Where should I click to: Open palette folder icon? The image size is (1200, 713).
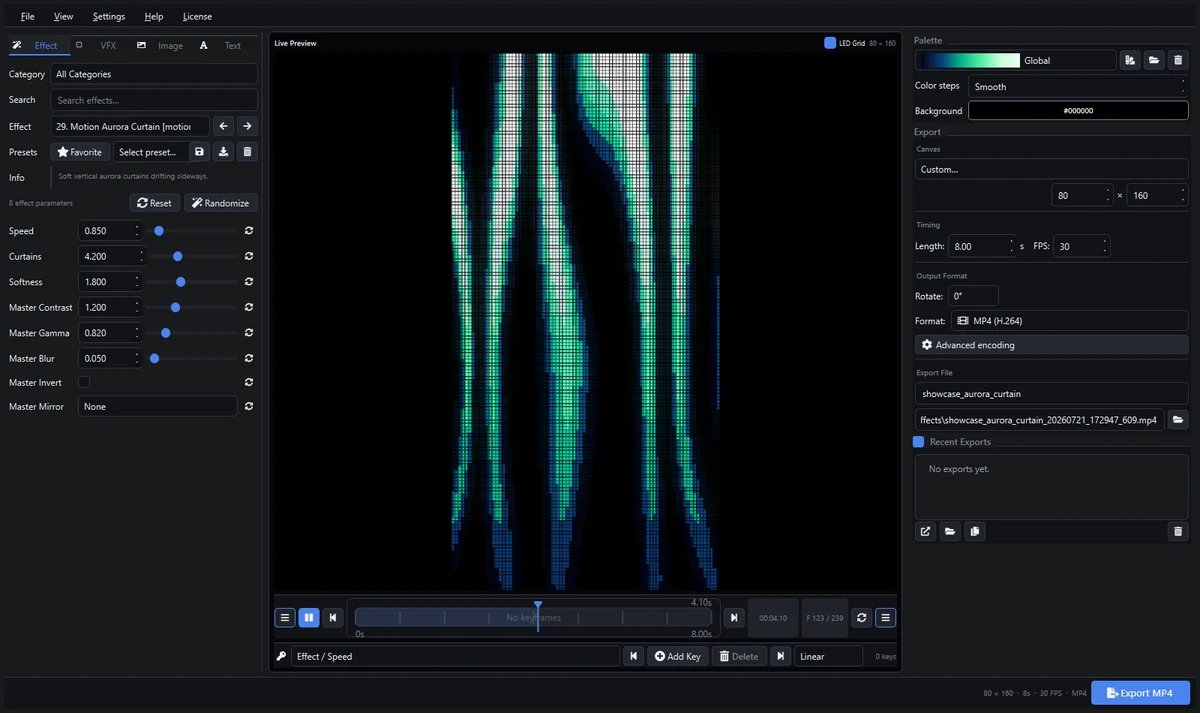[1154, 60]
